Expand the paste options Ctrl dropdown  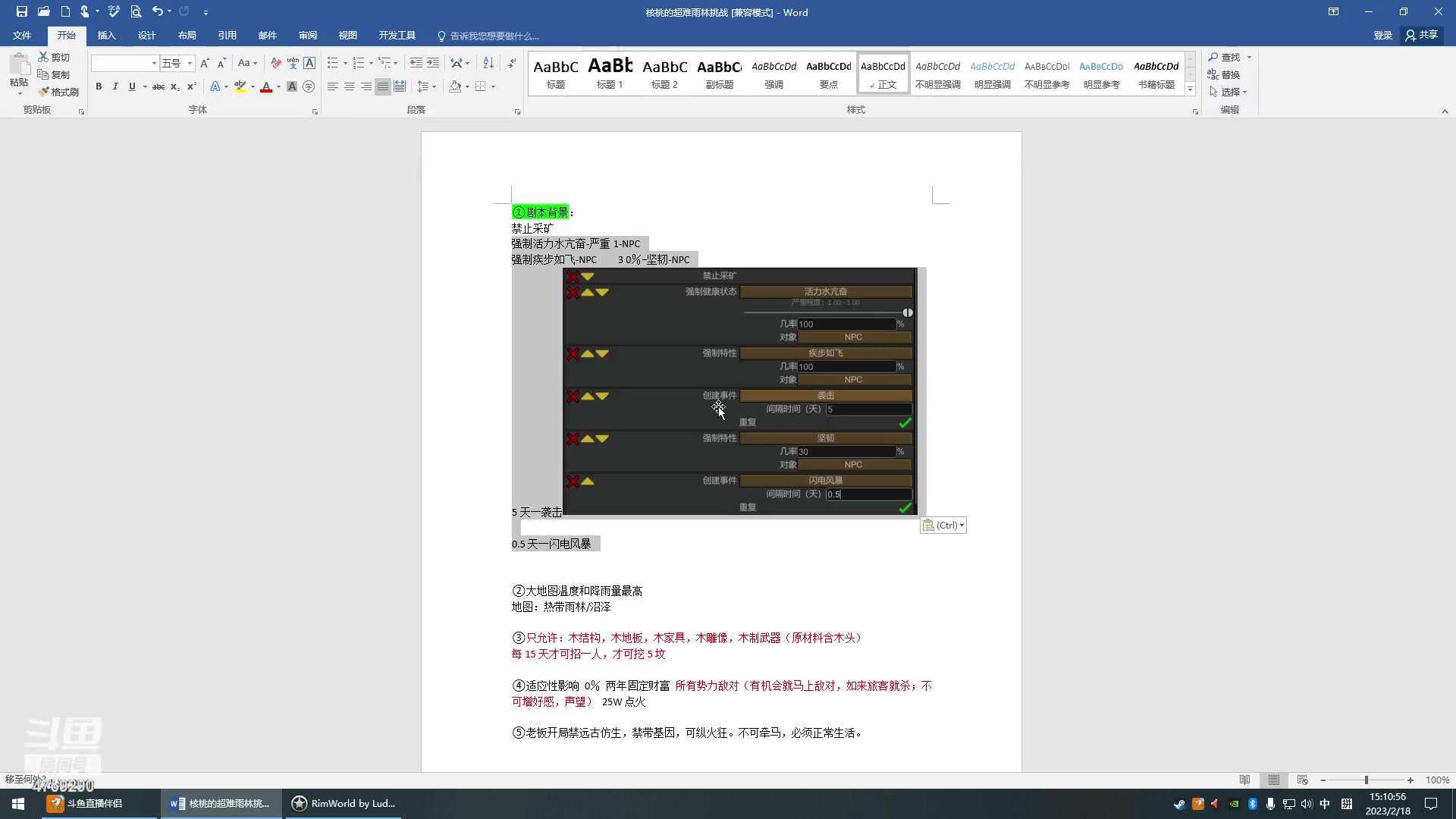(x=943, y=525)
